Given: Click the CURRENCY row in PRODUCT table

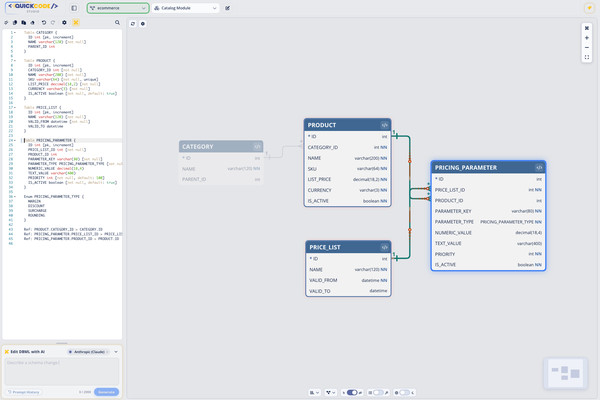Looking at the screenshot, I should [x=347, y=190].
